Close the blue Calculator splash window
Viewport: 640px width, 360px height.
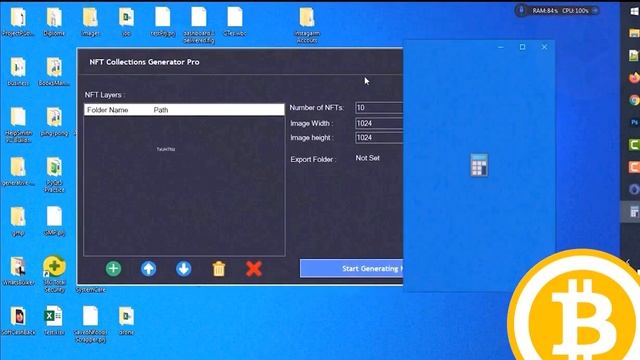click(x=544, y=47)
